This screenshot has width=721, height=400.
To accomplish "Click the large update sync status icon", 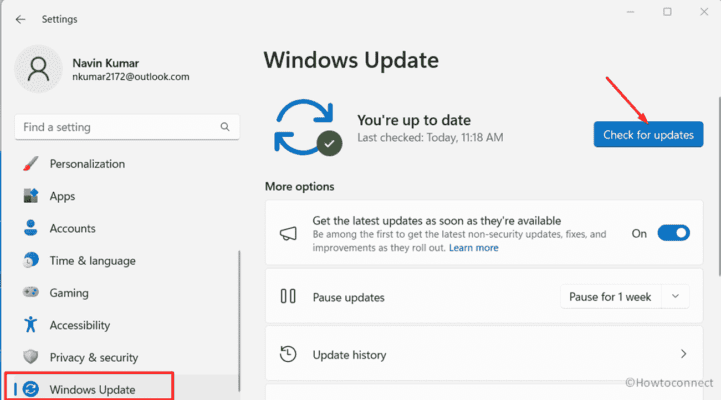I will coord(307,128).
